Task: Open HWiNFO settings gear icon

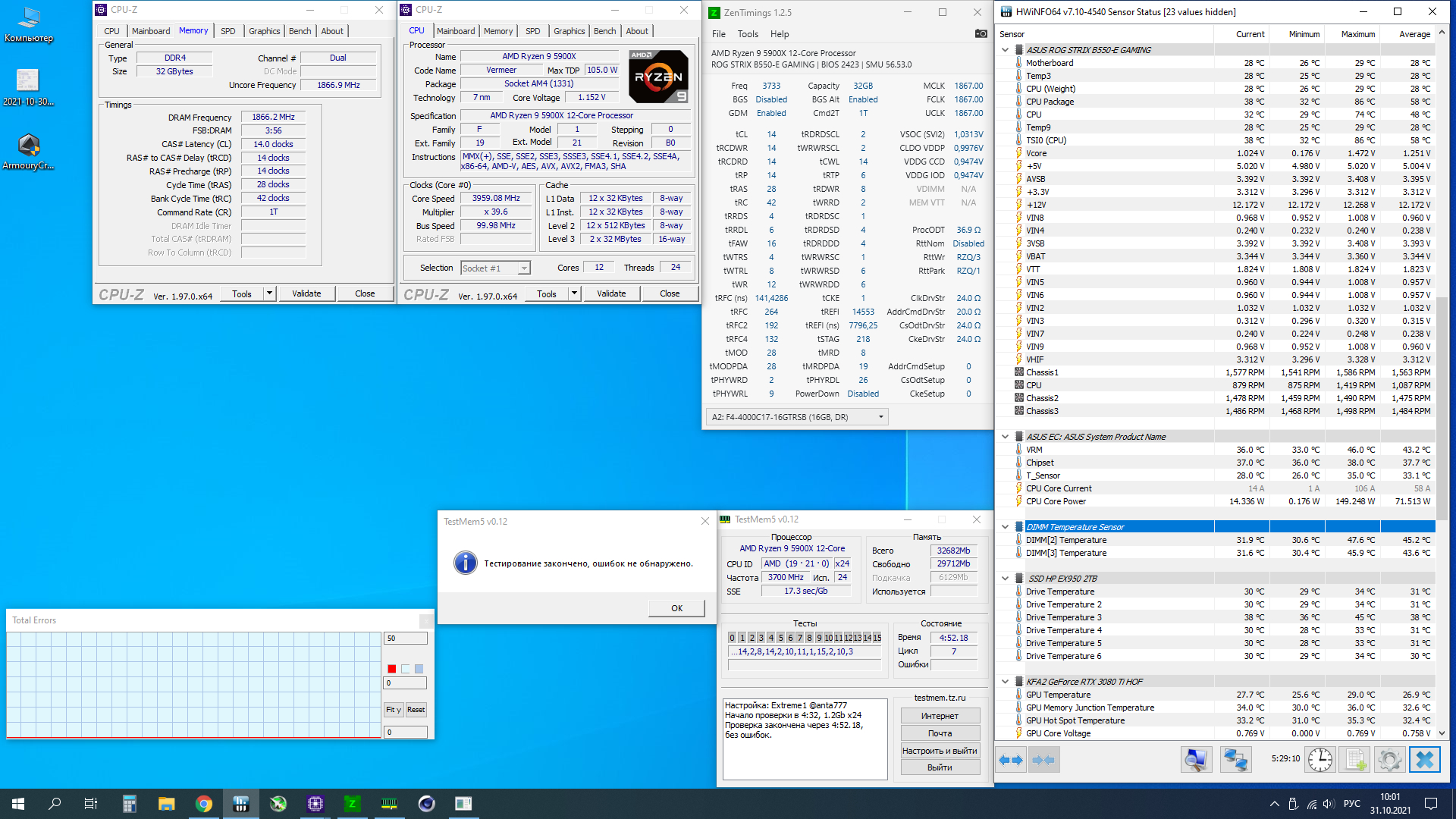Action: click(x=1389, y=760)
